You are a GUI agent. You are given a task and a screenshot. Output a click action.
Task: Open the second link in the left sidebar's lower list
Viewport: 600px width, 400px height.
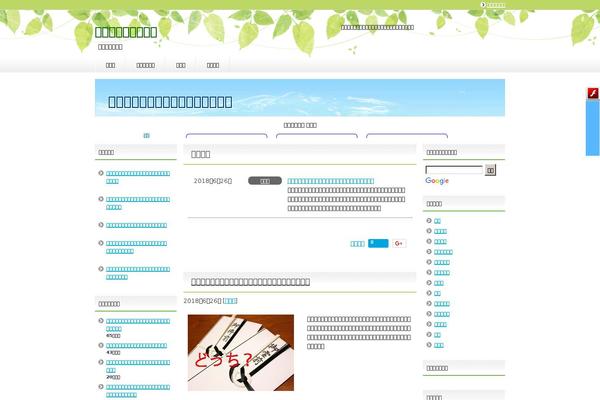[x=136, y=346]
